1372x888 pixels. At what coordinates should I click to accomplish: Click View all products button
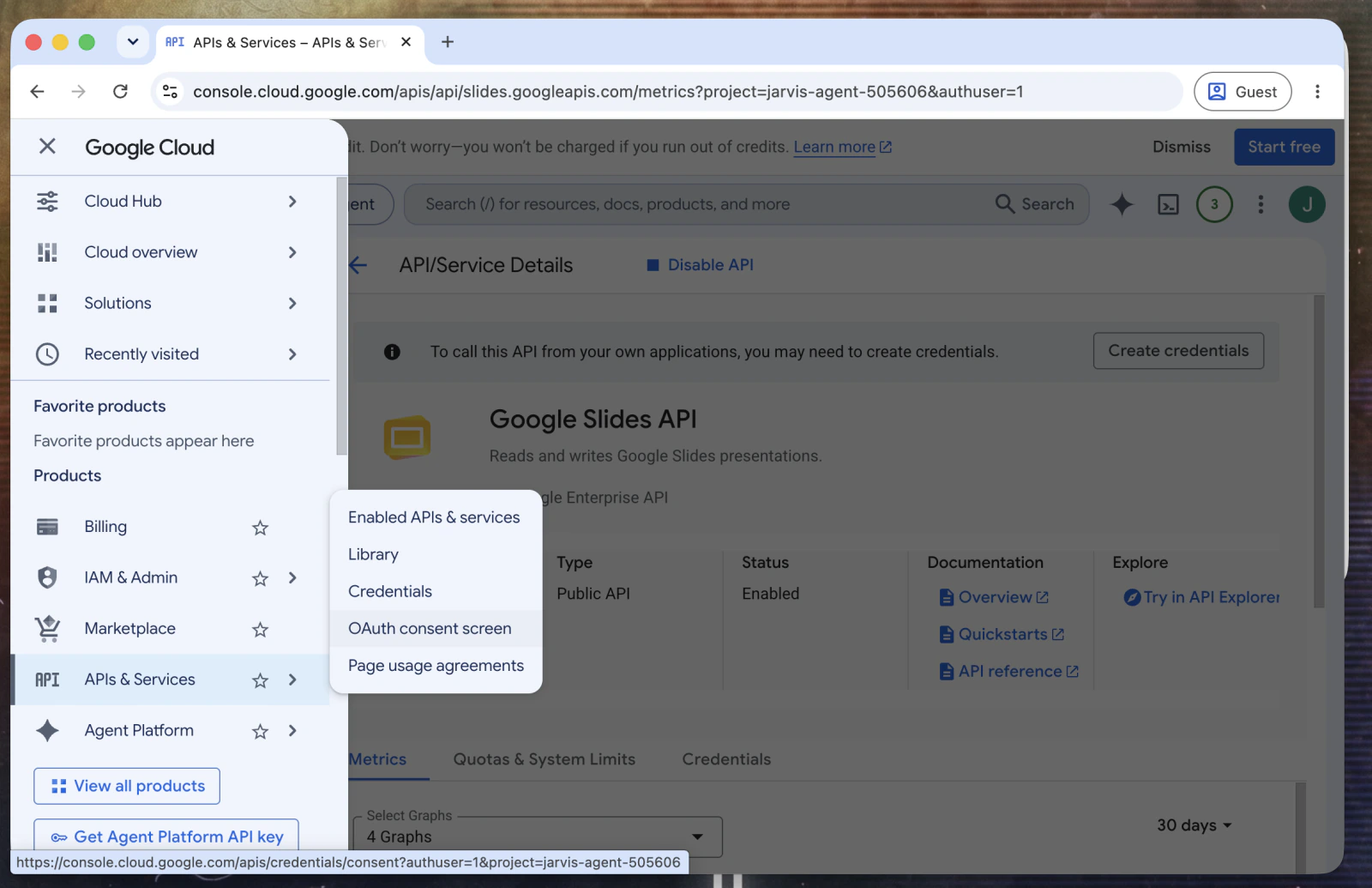(x=127, y=786)
